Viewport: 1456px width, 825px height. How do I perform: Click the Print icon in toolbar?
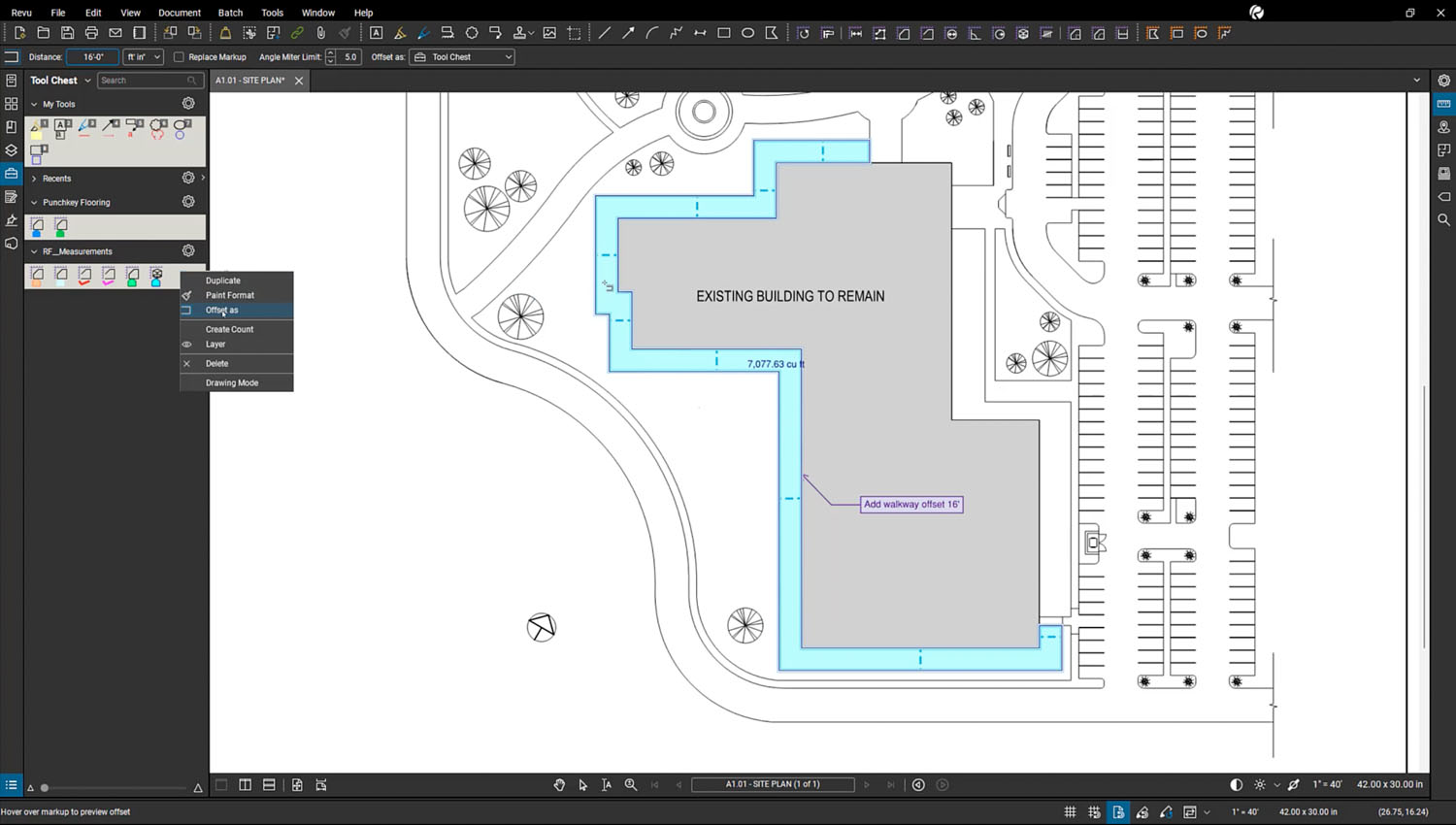[91, 33]
